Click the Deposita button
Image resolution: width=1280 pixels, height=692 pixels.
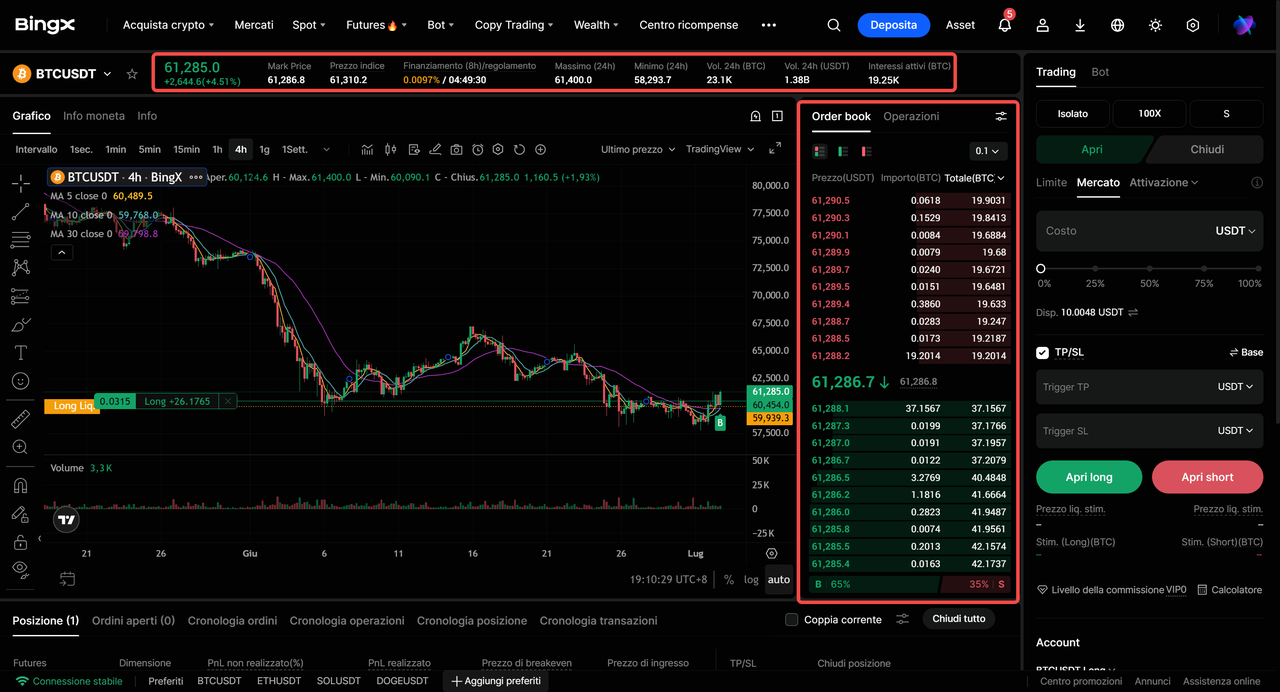pos(893,25)
